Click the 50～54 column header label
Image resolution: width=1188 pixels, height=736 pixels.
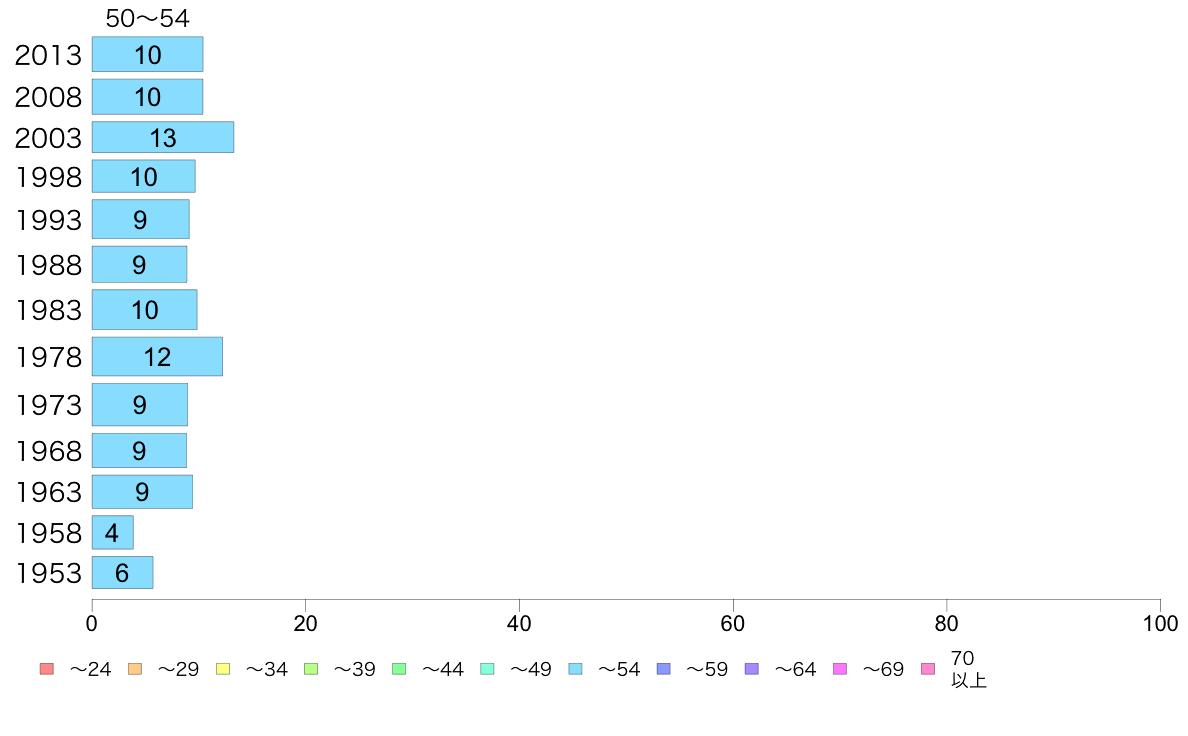click(x=147, y=18)
